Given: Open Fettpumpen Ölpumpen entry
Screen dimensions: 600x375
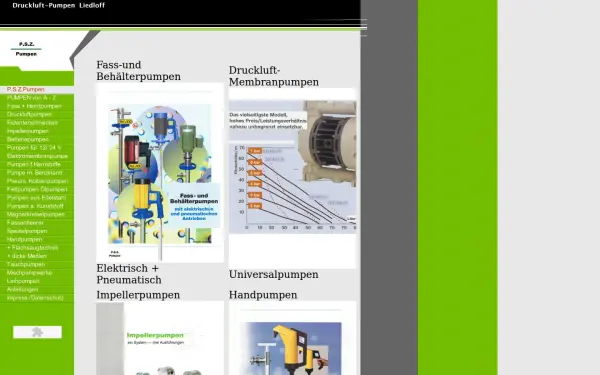Looking at the screenshot, I should tap(37, 189).
